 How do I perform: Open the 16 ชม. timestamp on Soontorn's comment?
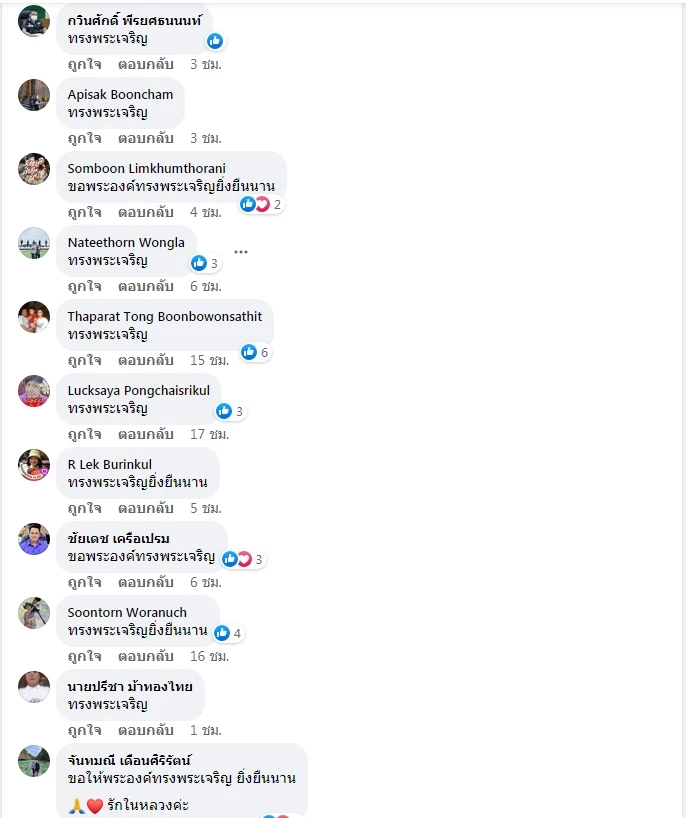pos(209,656)
